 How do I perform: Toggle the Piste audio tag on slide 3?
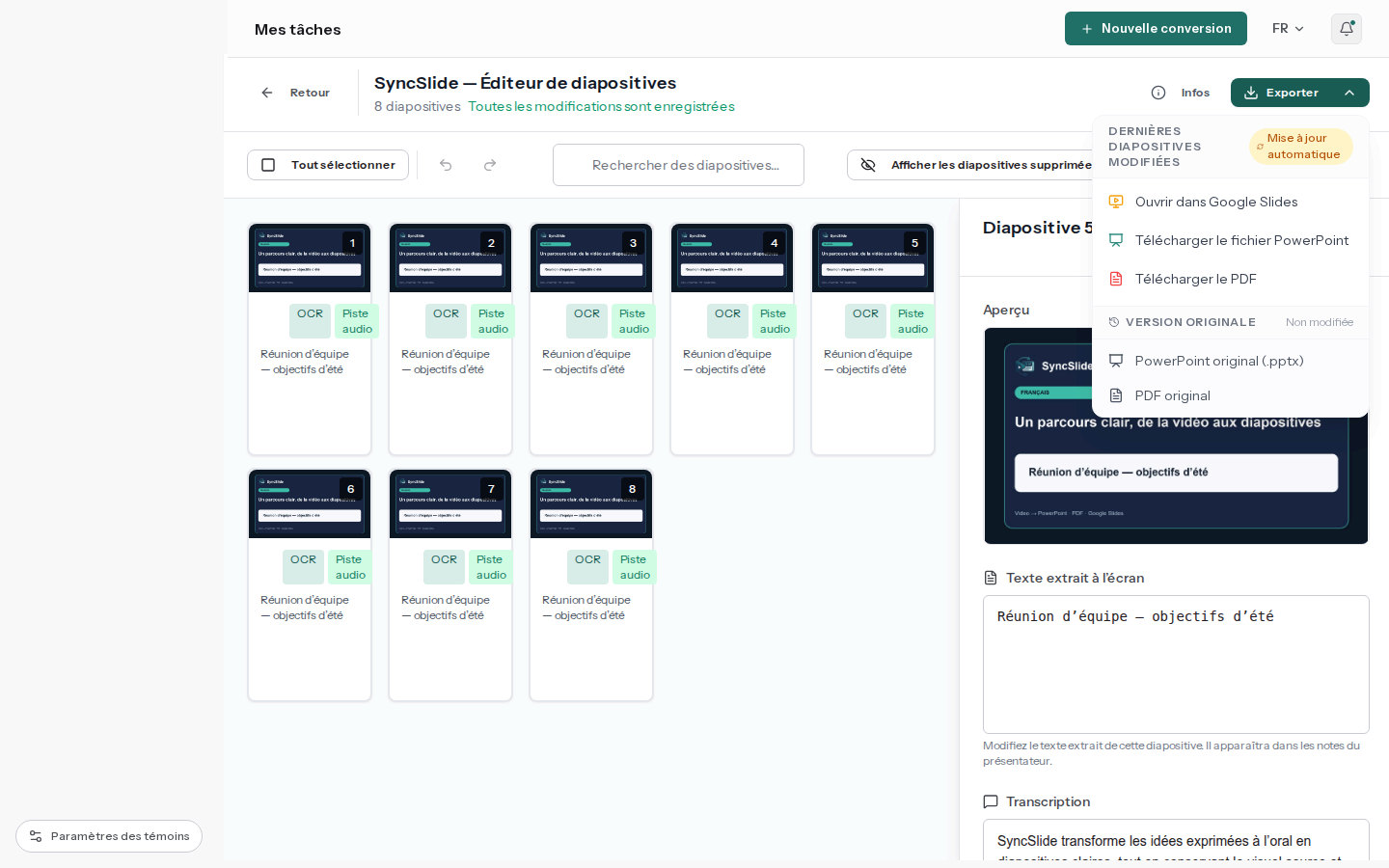[x=634, y=321]
